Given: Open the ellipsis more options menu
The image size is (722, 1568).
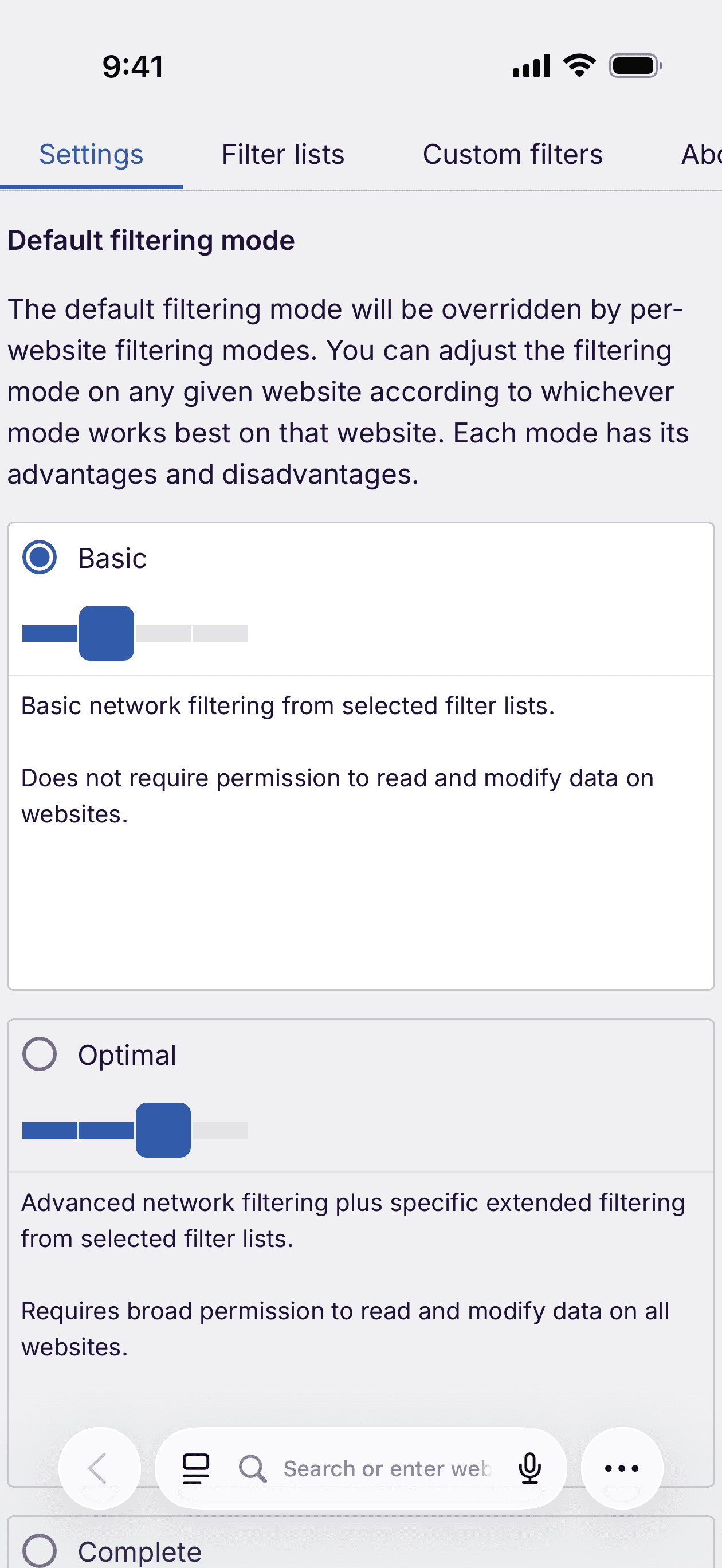Looking at the screenshot, I should (x=621, y=1468).
